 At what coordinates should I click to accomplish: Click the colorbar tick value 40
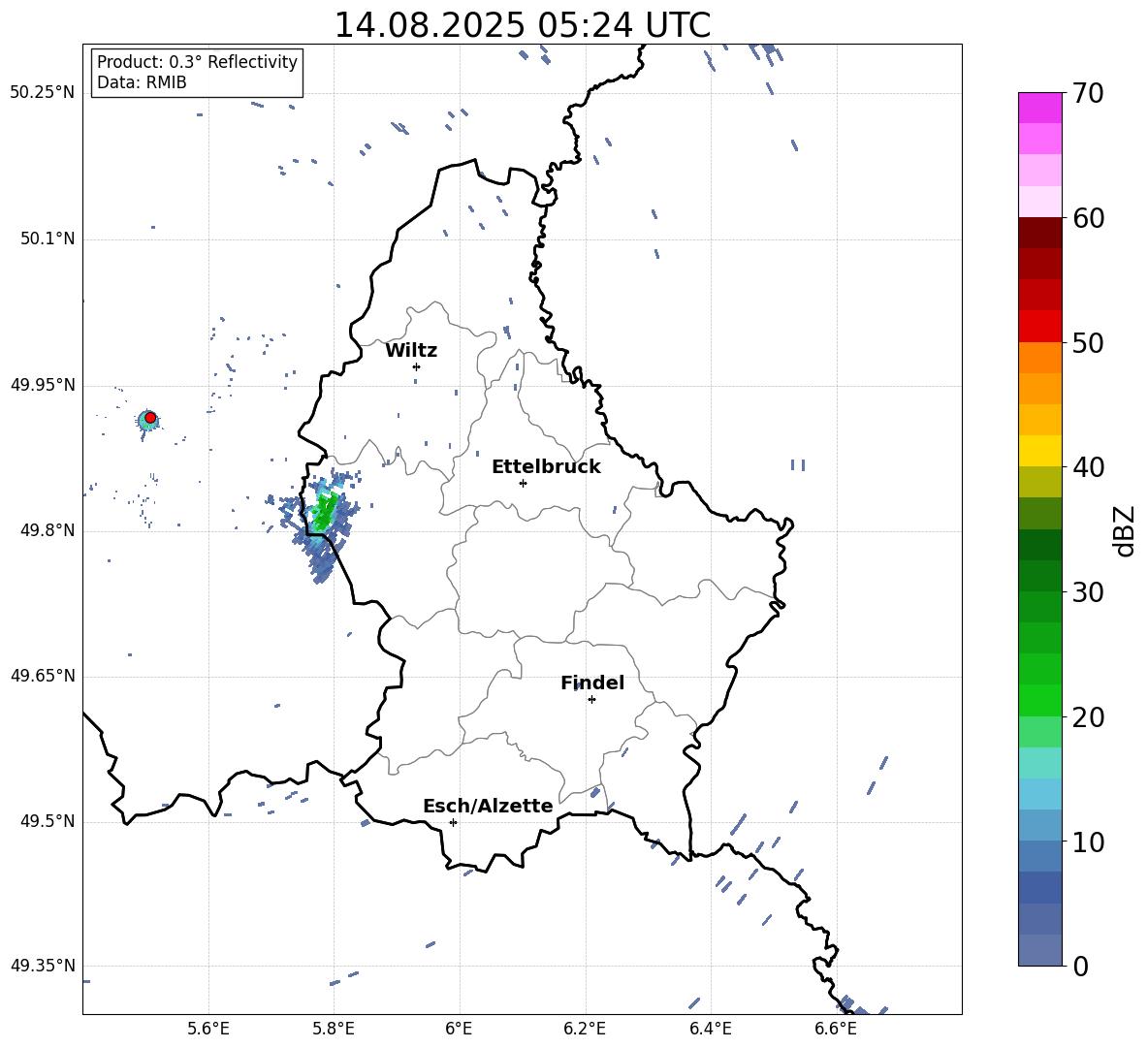tap(1088, 467)
